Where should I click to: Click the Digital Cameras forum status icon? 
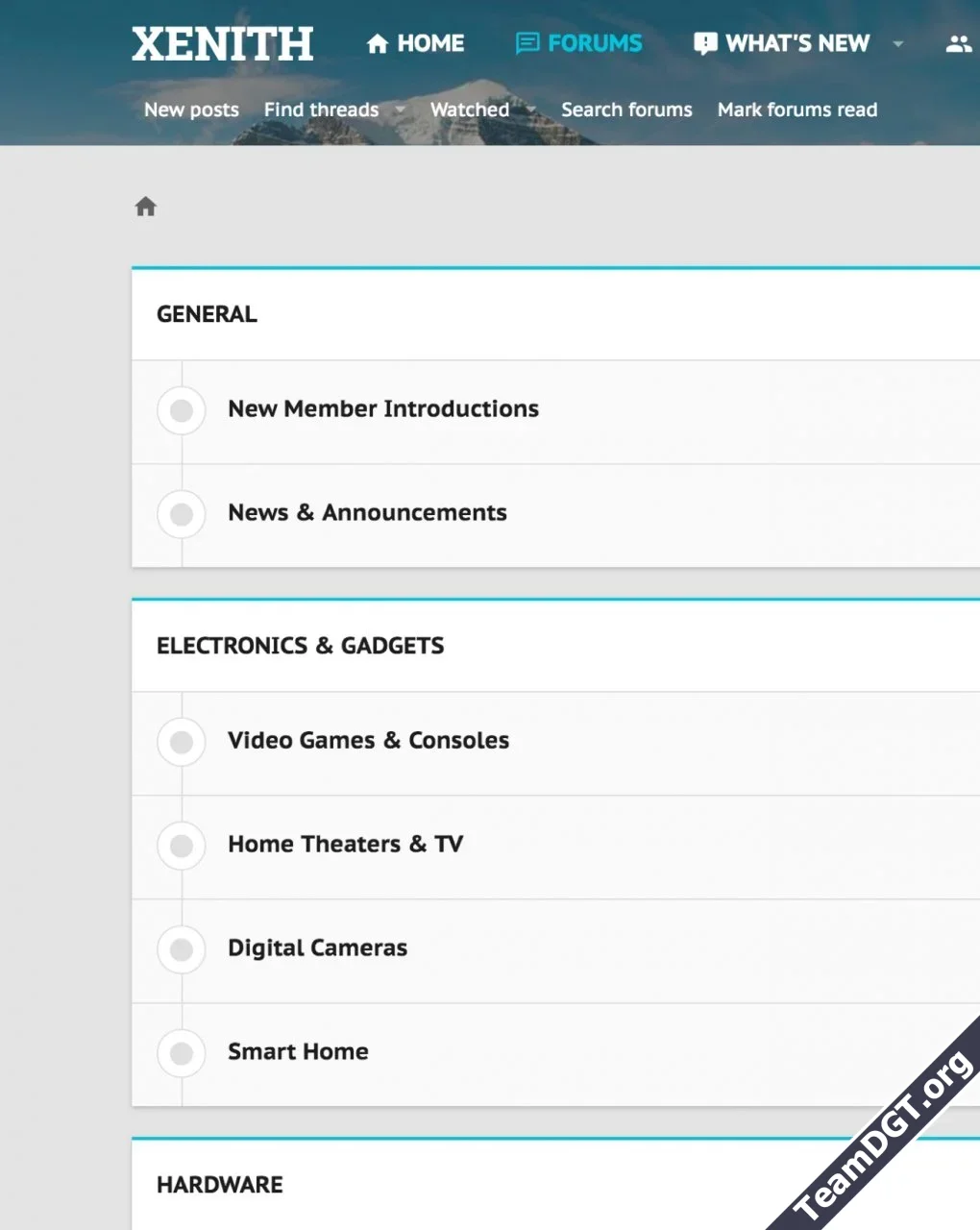[181, 950]
